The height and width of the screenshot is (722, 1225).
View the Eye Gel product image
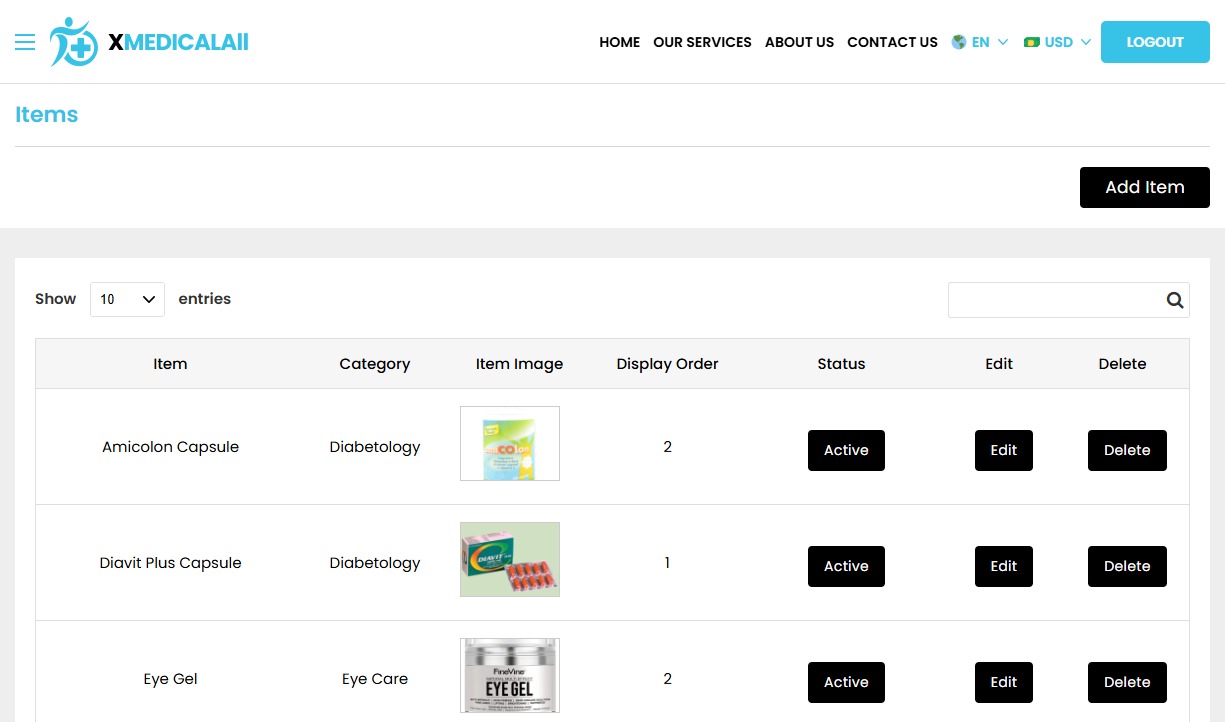point(509,675)
